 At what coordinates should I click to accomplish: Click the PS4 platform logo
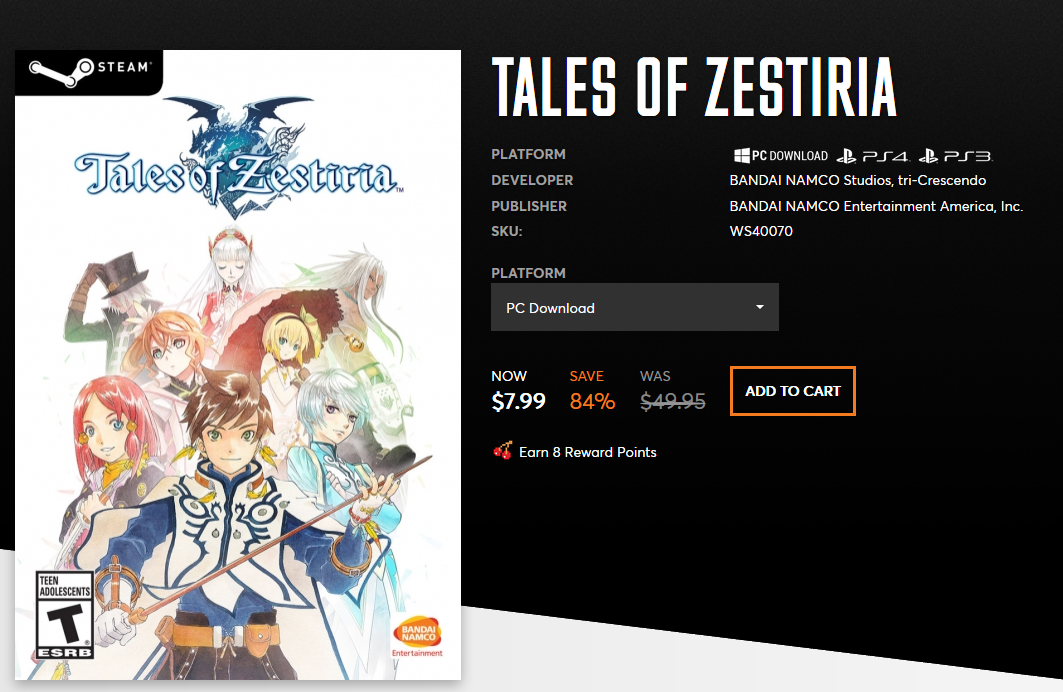pos(873,157)
